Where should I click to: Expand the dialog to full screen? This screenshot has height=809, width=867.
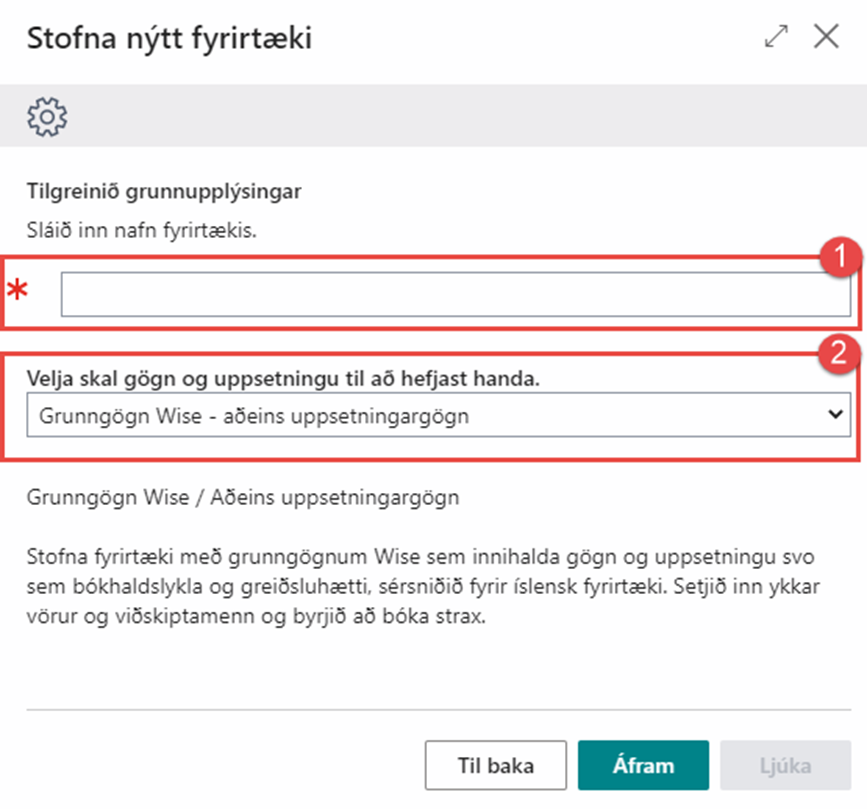click(776, 38)
